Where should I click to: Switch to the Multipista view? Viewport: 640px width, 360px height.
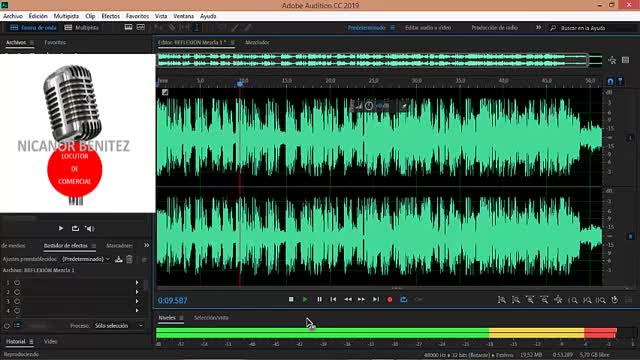[82, 28]
